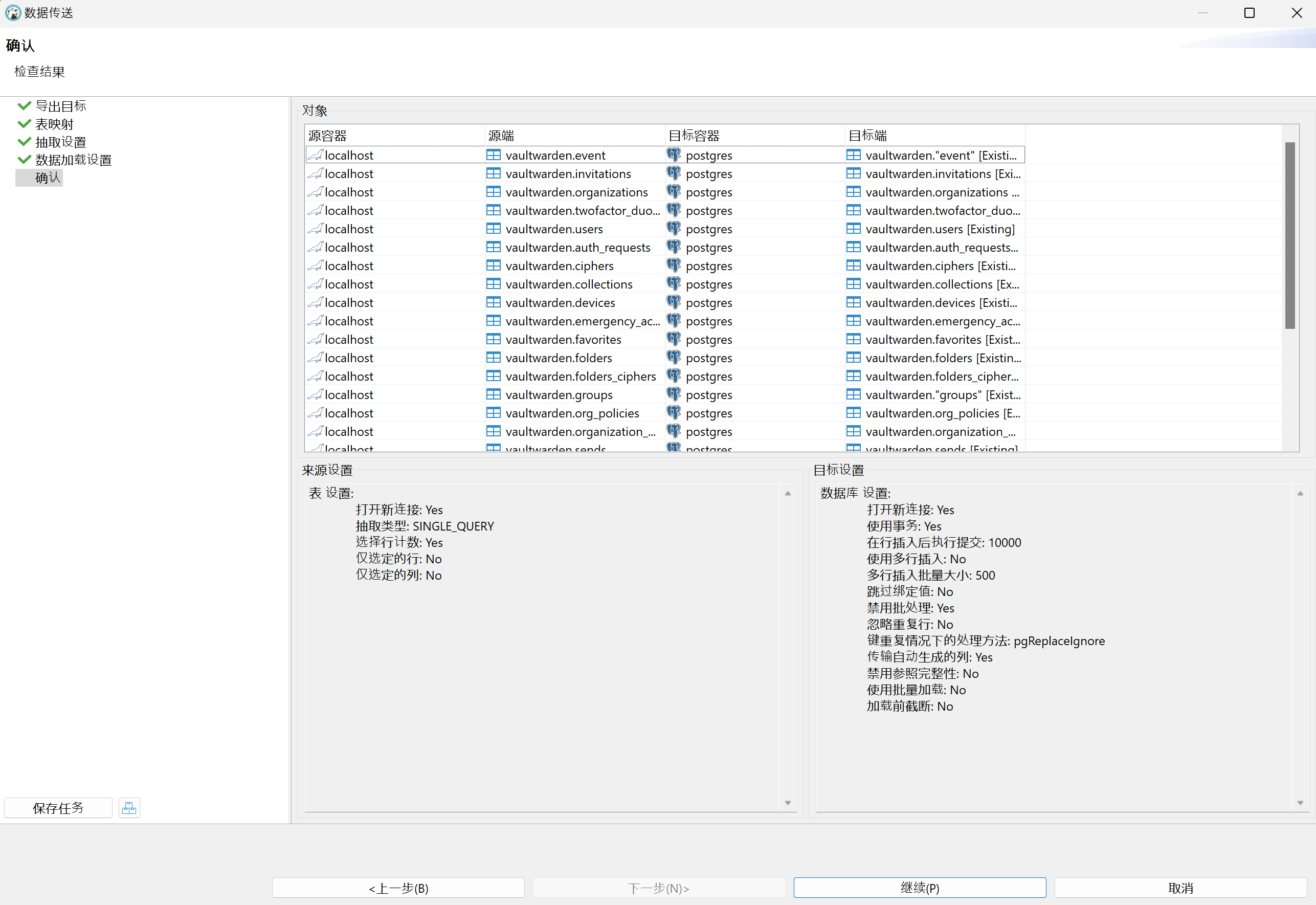The width and height of the screenshot is (1316, 905).
Task: Click the 保存任务 button
Action: [x=58, y=808]
